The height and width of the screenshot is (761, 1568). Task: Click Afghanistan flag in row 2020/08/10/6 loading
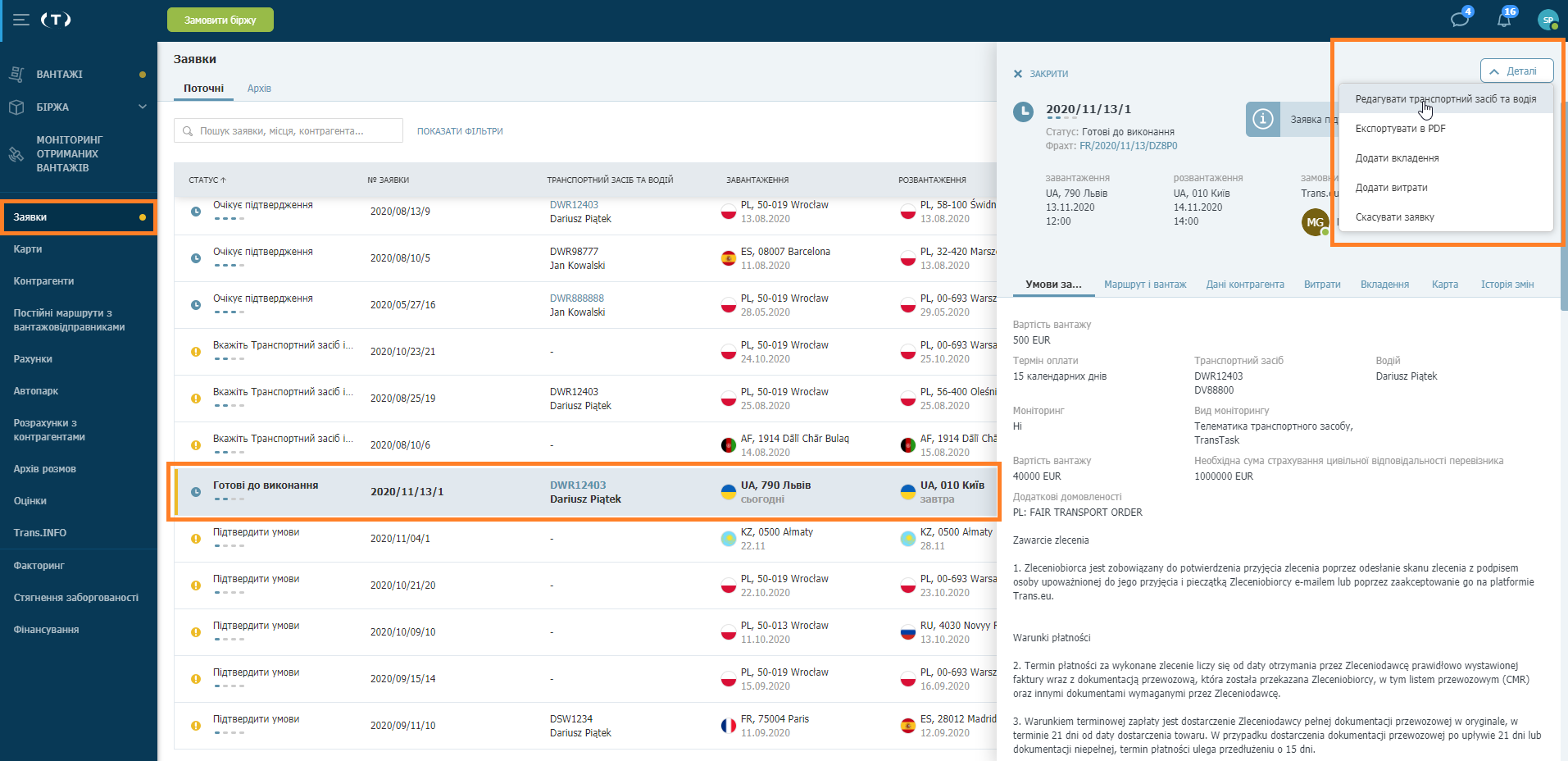[x=728, y=445]
